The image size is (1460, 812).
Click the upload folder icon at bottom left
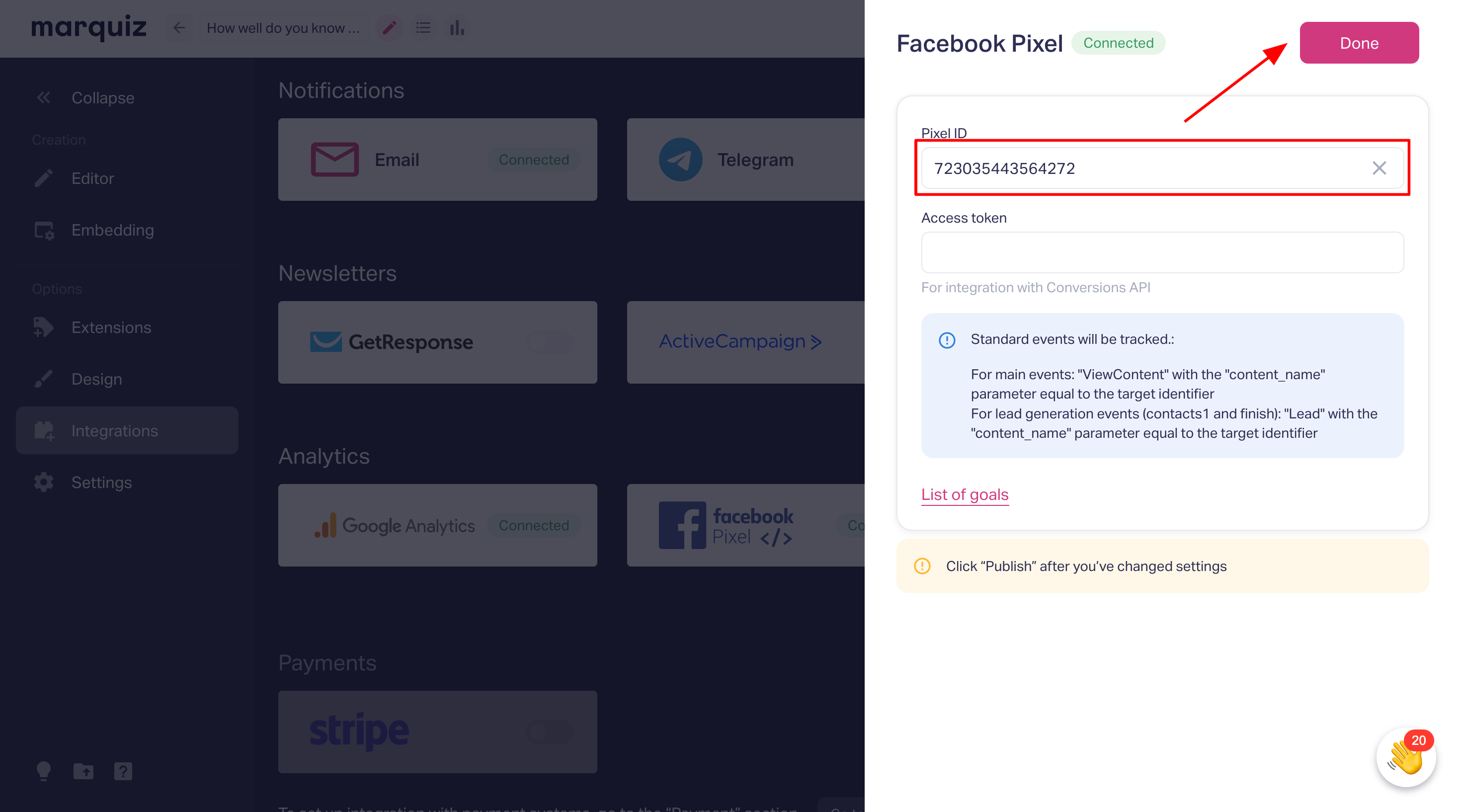coord(83,771)
